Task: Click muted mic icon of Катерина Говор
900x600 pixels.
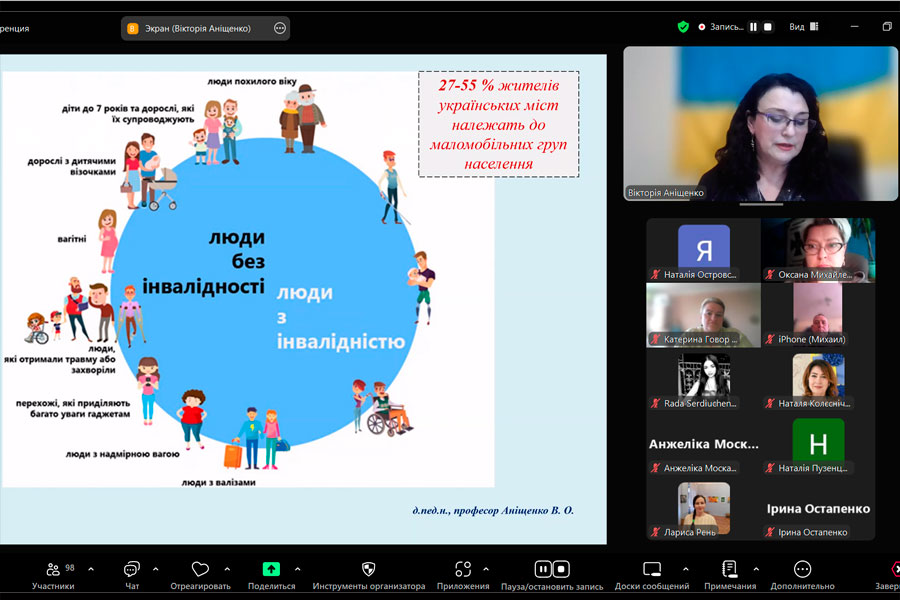Action: (x=655, y=339)
